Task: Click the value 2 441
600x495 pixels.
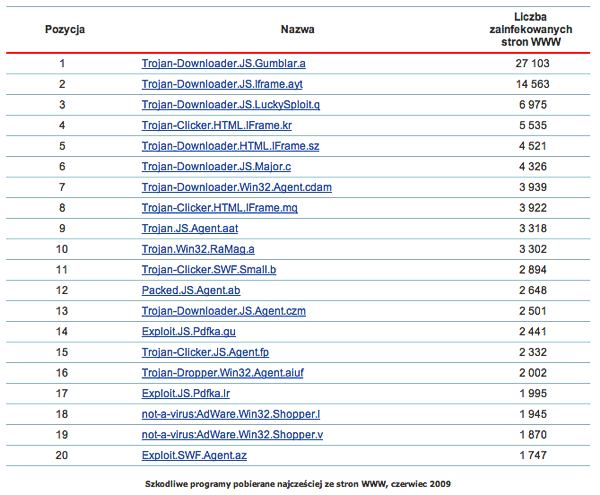Action: coord(532,332)
